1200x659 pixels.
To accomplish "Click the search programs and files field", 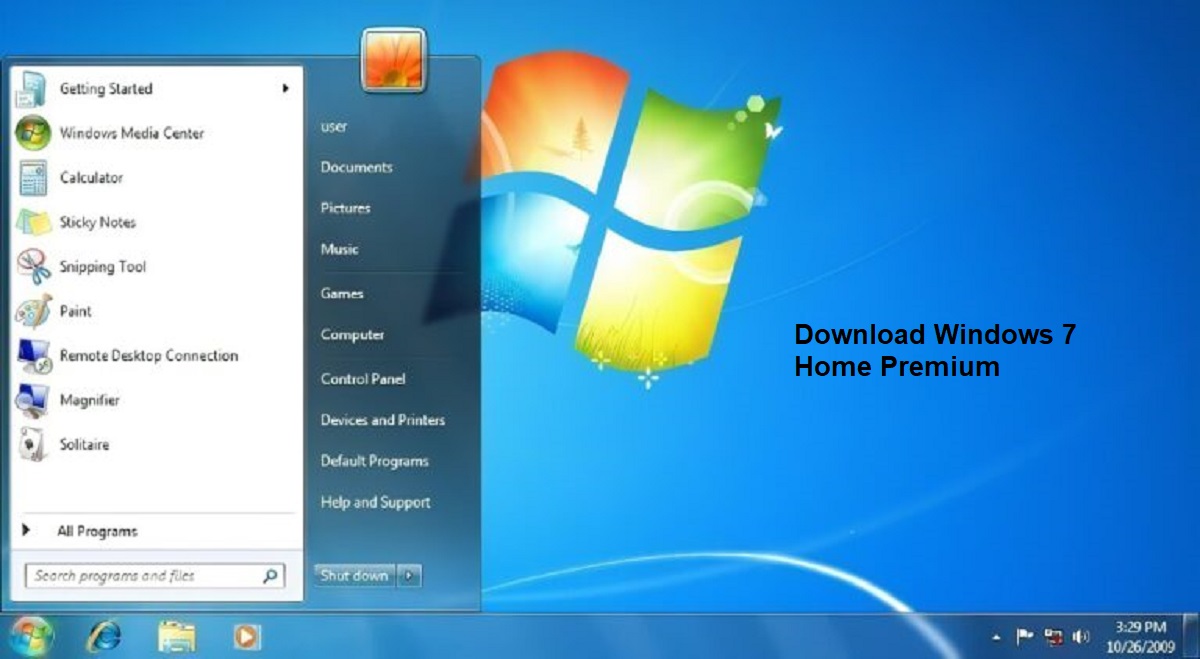I will pos(140,576).
